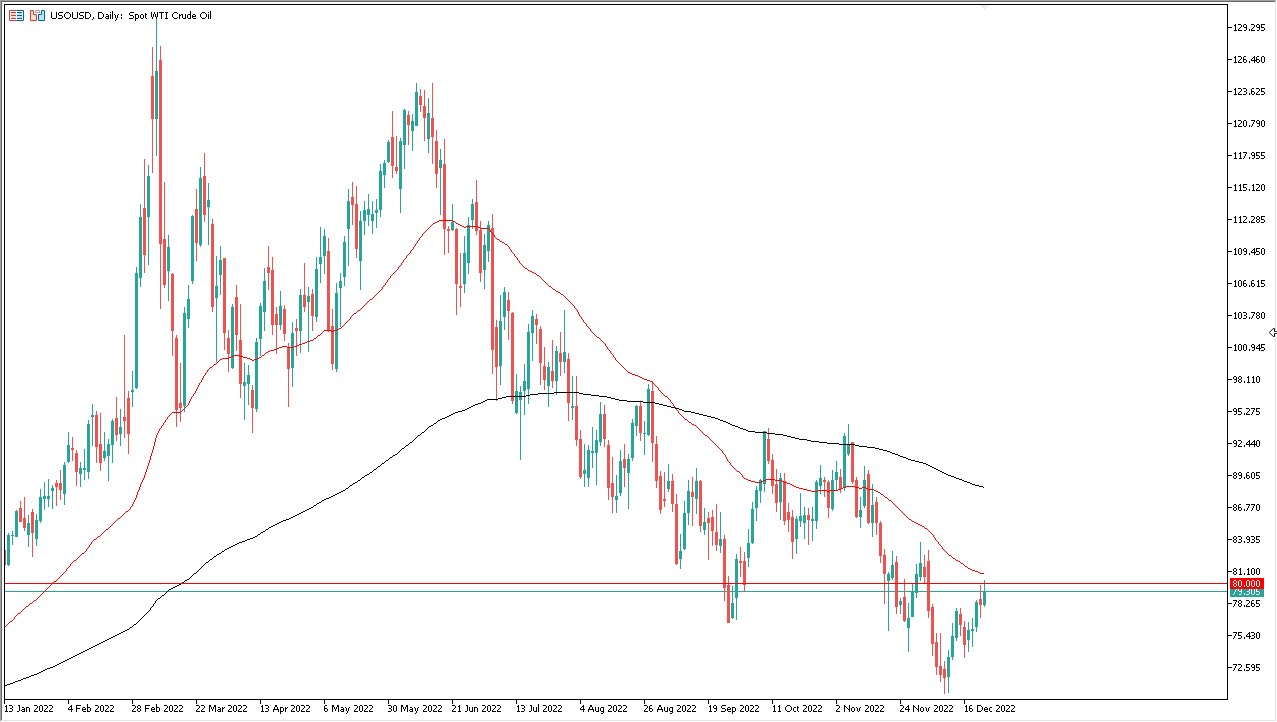
Task: Click the 13 Jan 2022 axis label
Action: tap(32, 707)
